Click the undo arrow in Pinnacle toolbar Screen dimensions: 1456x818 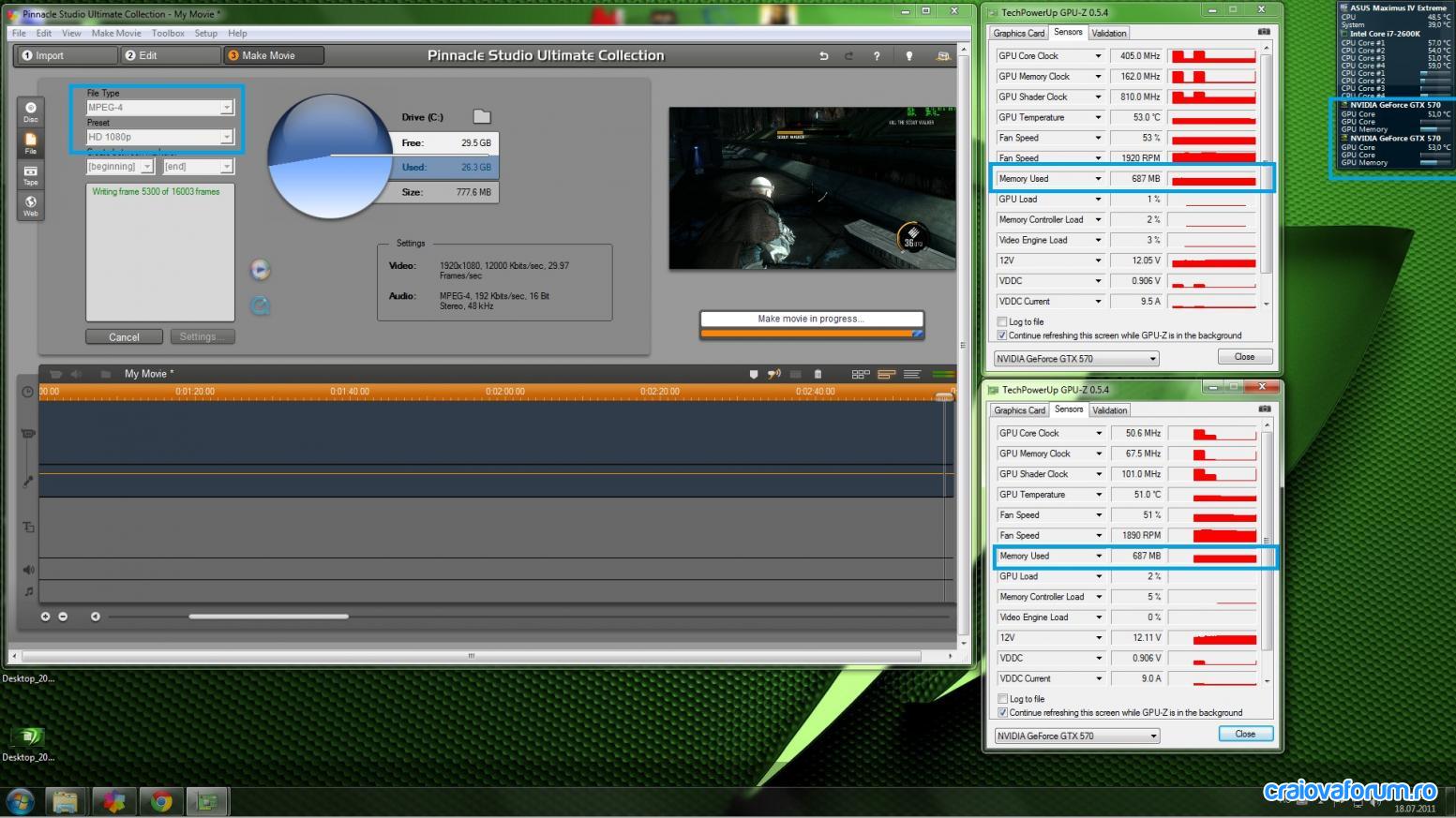tap(824, 56)
